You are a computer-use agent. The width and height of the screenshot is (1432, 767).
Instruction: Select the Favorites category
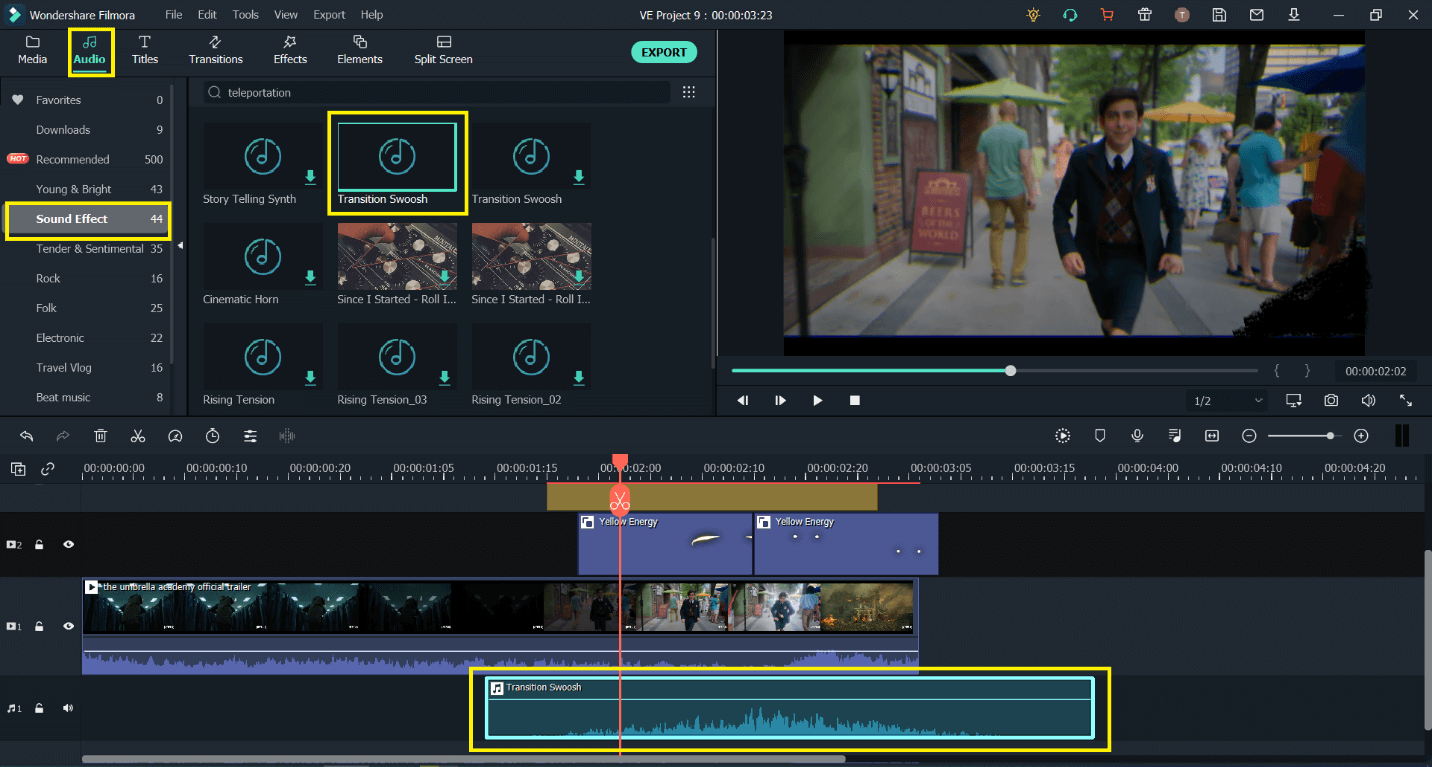pyautogui.click(x=86, y=100)
